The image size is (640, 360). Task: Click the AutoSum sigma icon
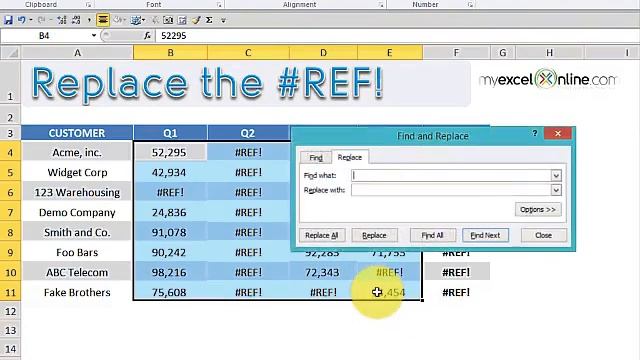pos(209,20)
